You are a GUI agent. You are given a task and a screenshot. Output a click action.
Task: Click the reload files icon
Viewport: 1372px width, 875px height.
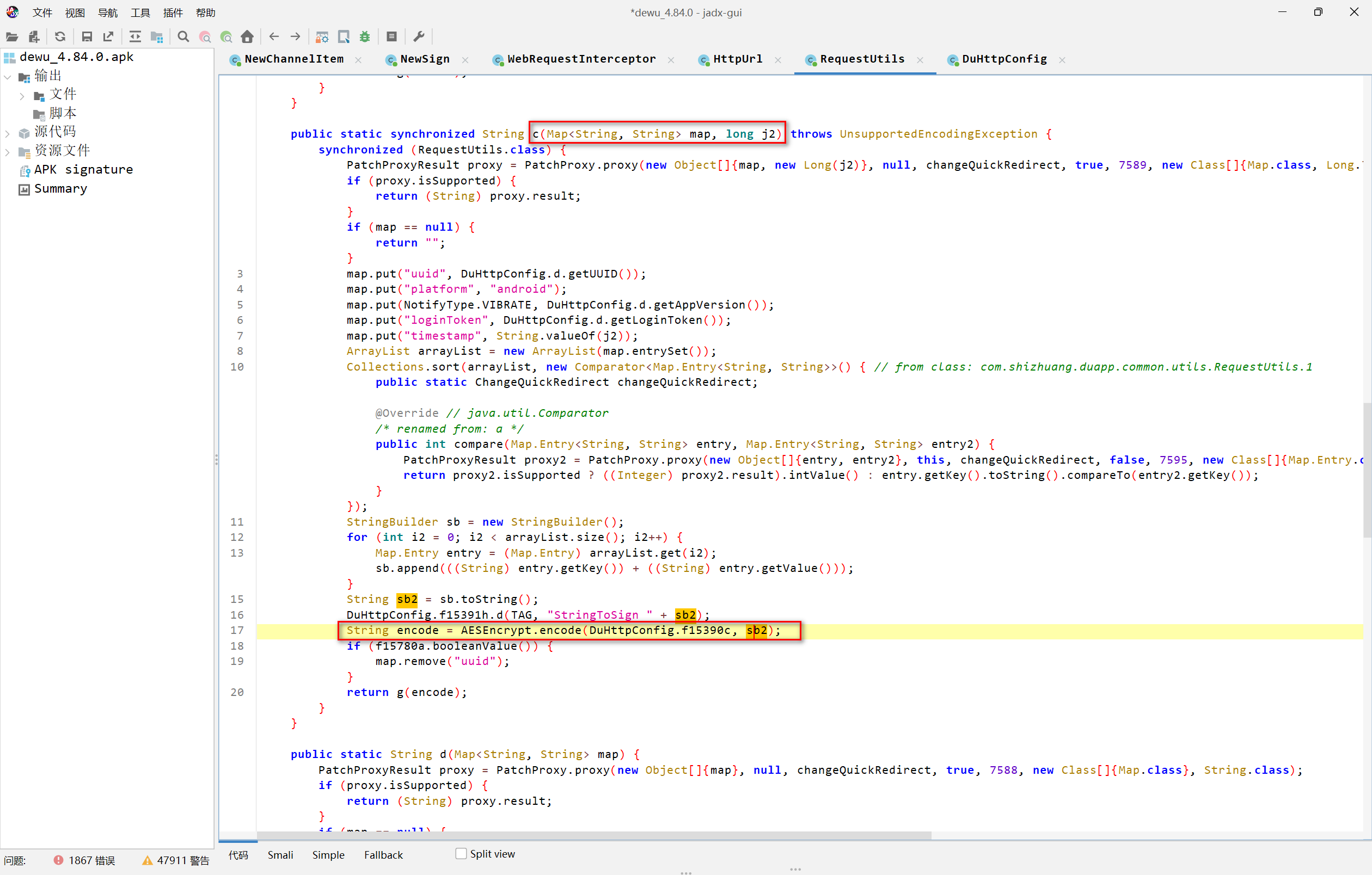[60, 37]
